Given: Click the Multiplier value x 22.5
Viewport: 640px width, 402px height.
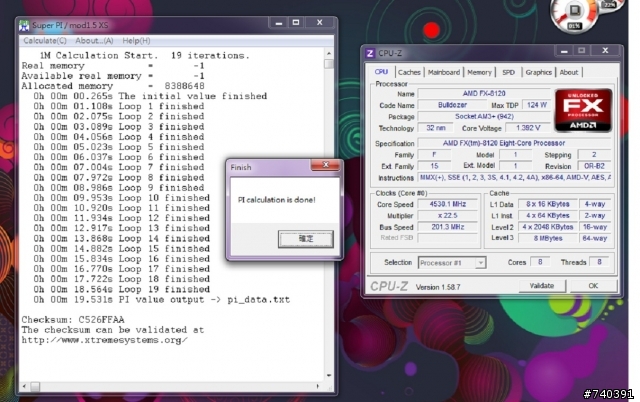Looking at the screenshot, I should 448,215.
